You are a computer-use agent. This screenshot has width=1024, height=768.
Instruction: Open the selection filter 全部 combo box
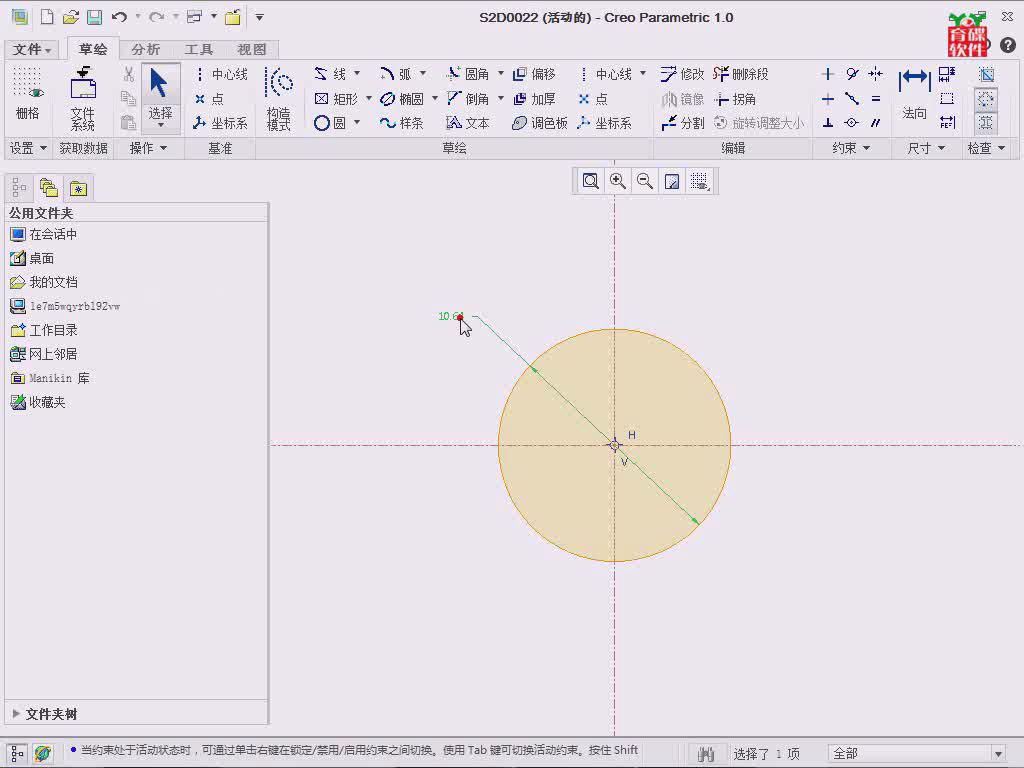[x=917, y=754]
